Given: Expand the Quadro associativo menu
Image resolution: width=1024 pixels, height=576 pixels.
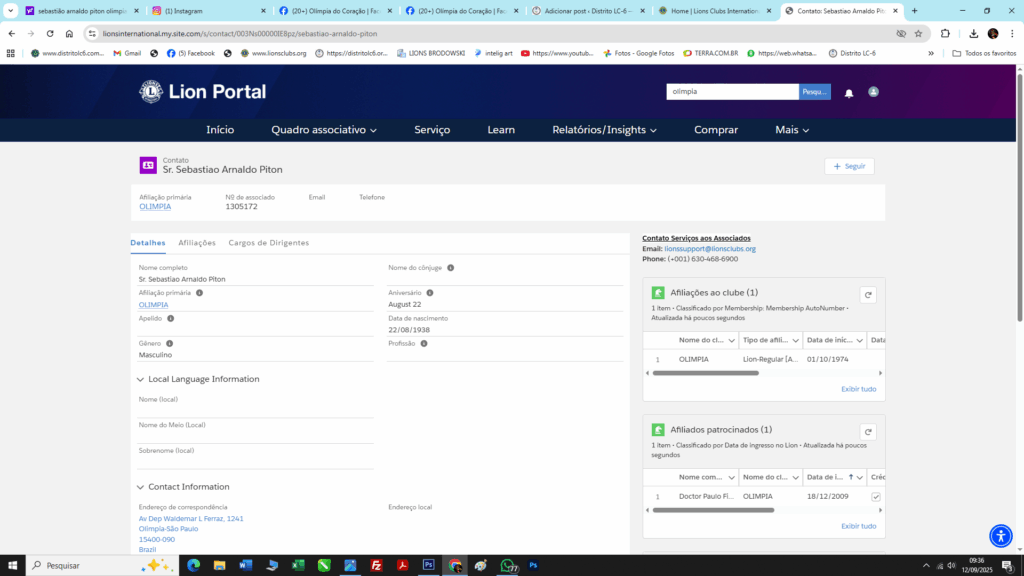Looking at the screenshot, I should click(324, 130).
